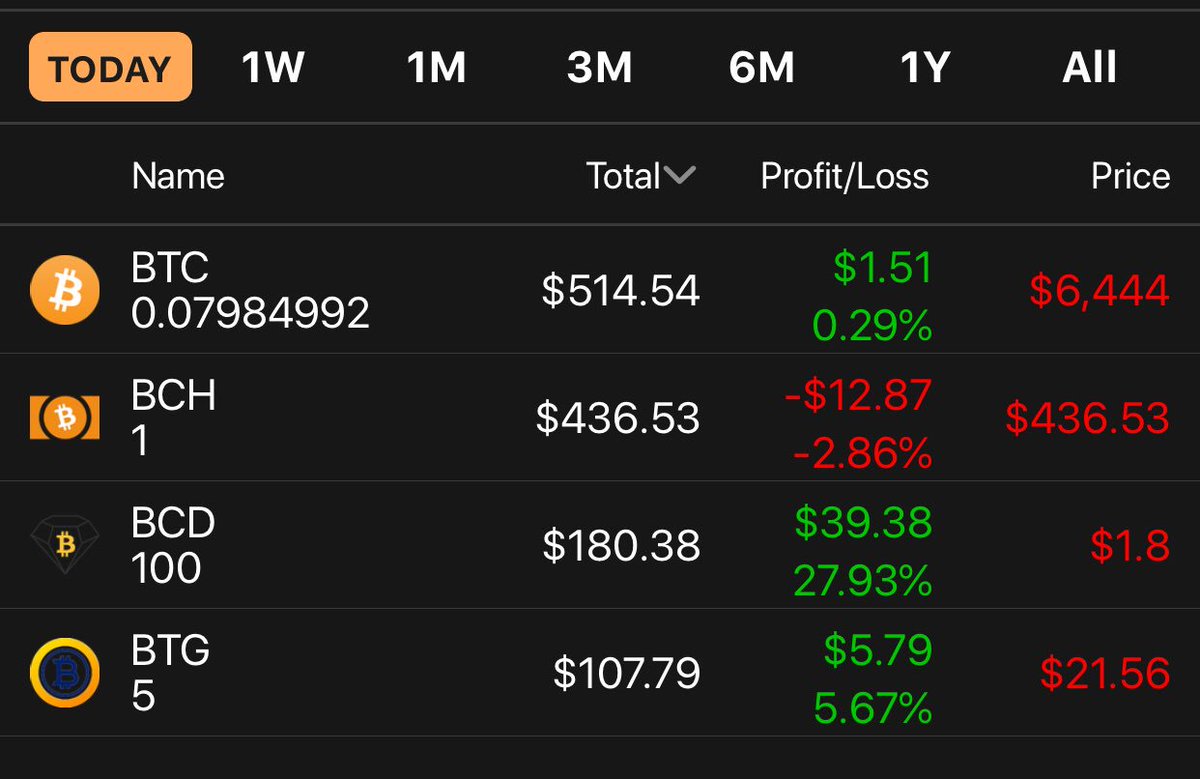Switch to the 6M time range
Screen dimensions: 1200x779
pyautogui.click(x=762, y=68)
